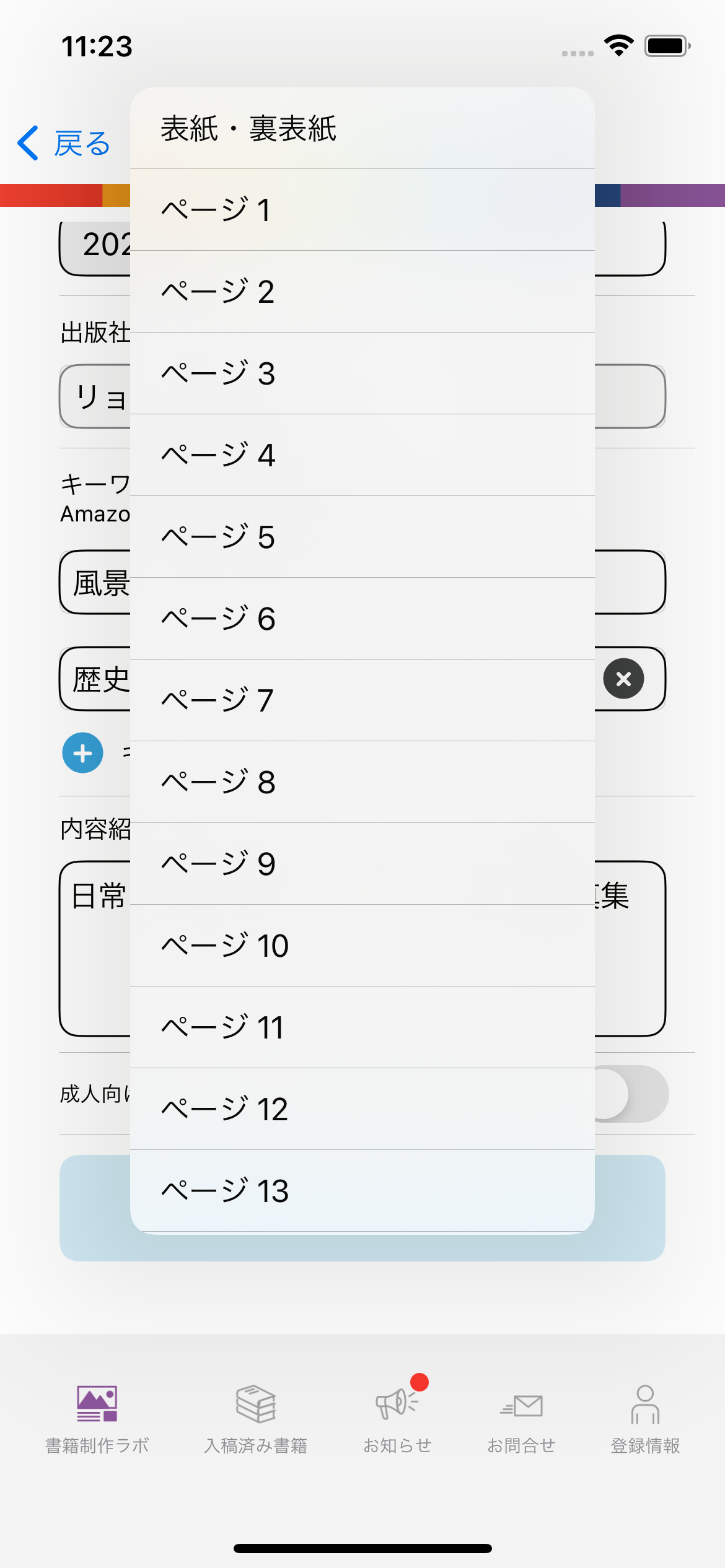Screen dimensions: 725x1568
Task: Remove keyword with the X icon
Action: 623,679
